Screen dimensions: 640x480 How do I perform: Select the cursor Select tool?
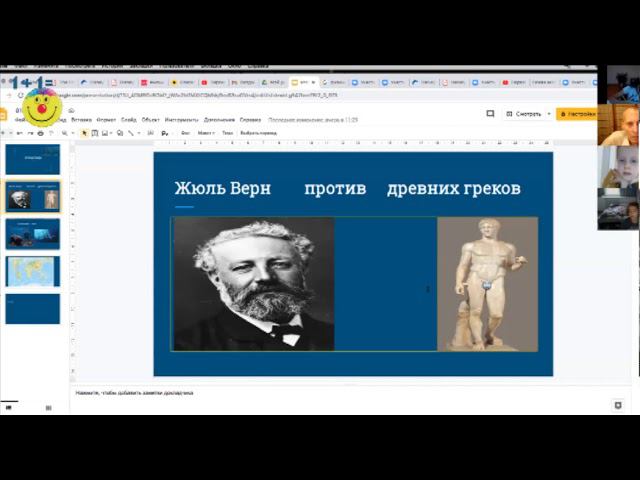[84, 133]
